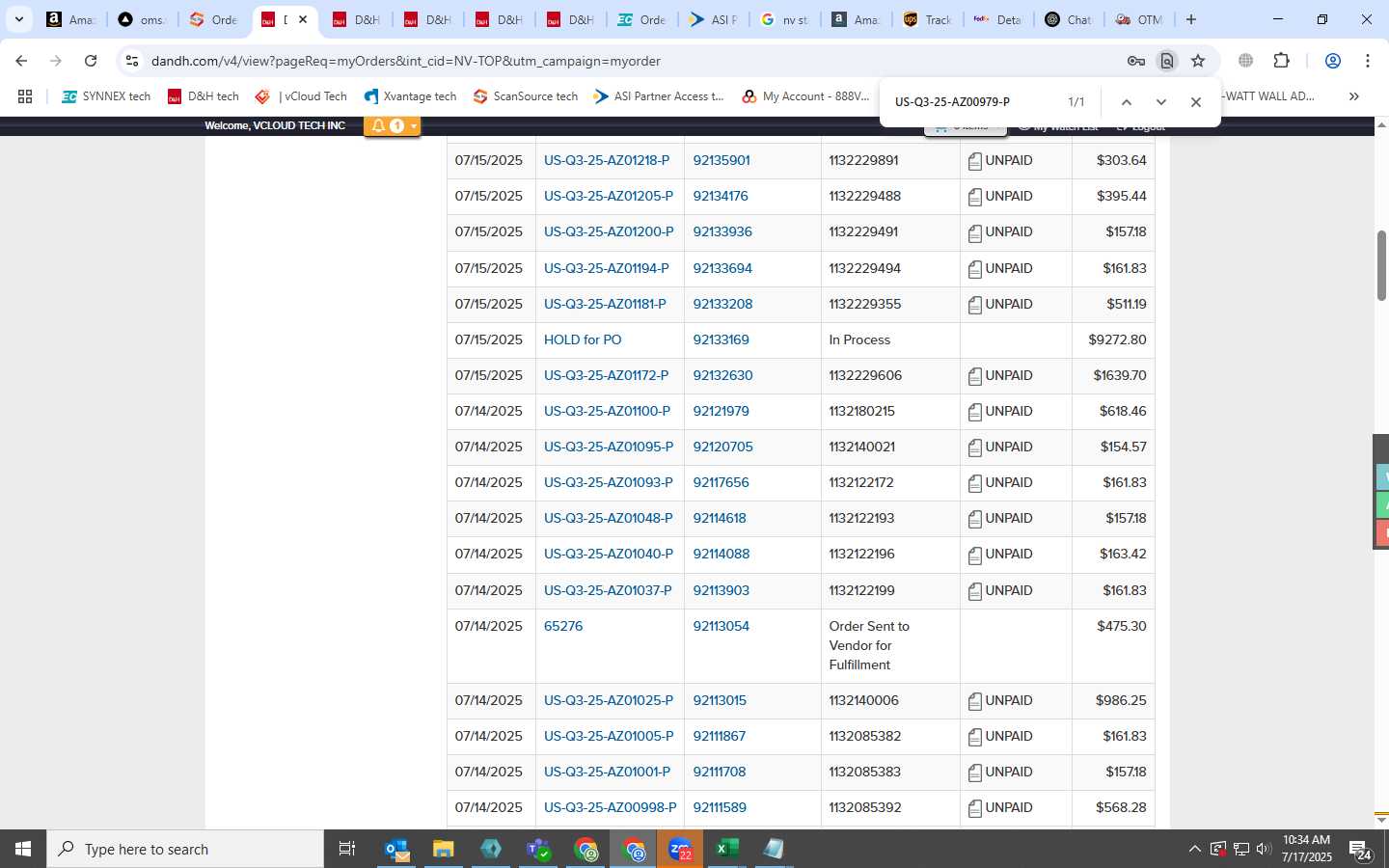Open ScanSource tech bookmark
The image size is (1389, 868).
526,96
